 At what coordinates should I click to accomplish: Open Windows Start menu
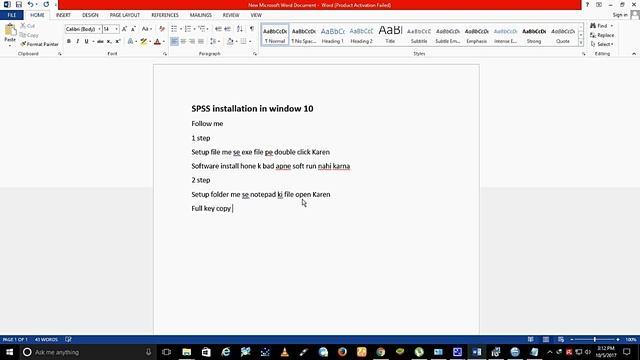point(9,352)
